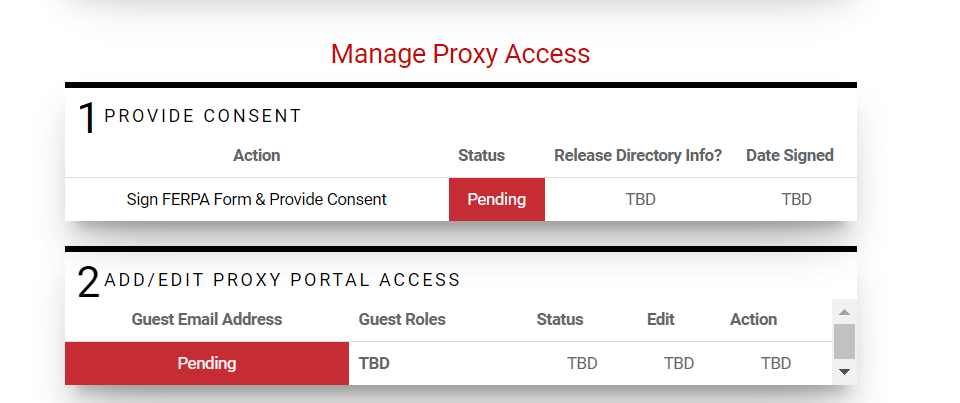Viewport: 960px width, 403px height.
Task: Click the proxy table scrollbar thumb
Action: pyautogui.click(x=844, y=341)
